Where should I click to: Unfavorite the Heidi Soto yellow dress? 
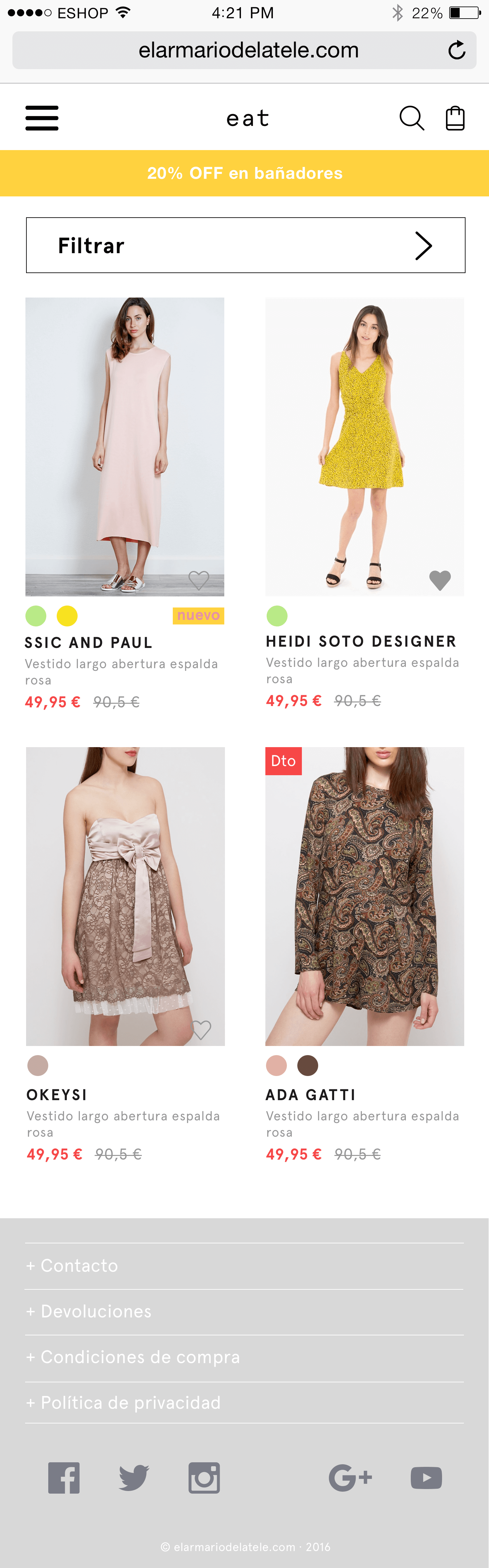coord(440,579)
